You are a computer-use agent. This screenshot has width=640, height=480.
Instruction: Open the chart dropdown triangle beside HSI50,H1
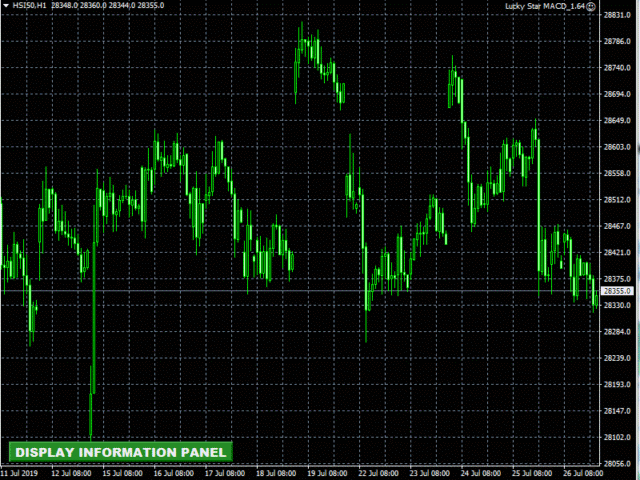click(6, 6)
